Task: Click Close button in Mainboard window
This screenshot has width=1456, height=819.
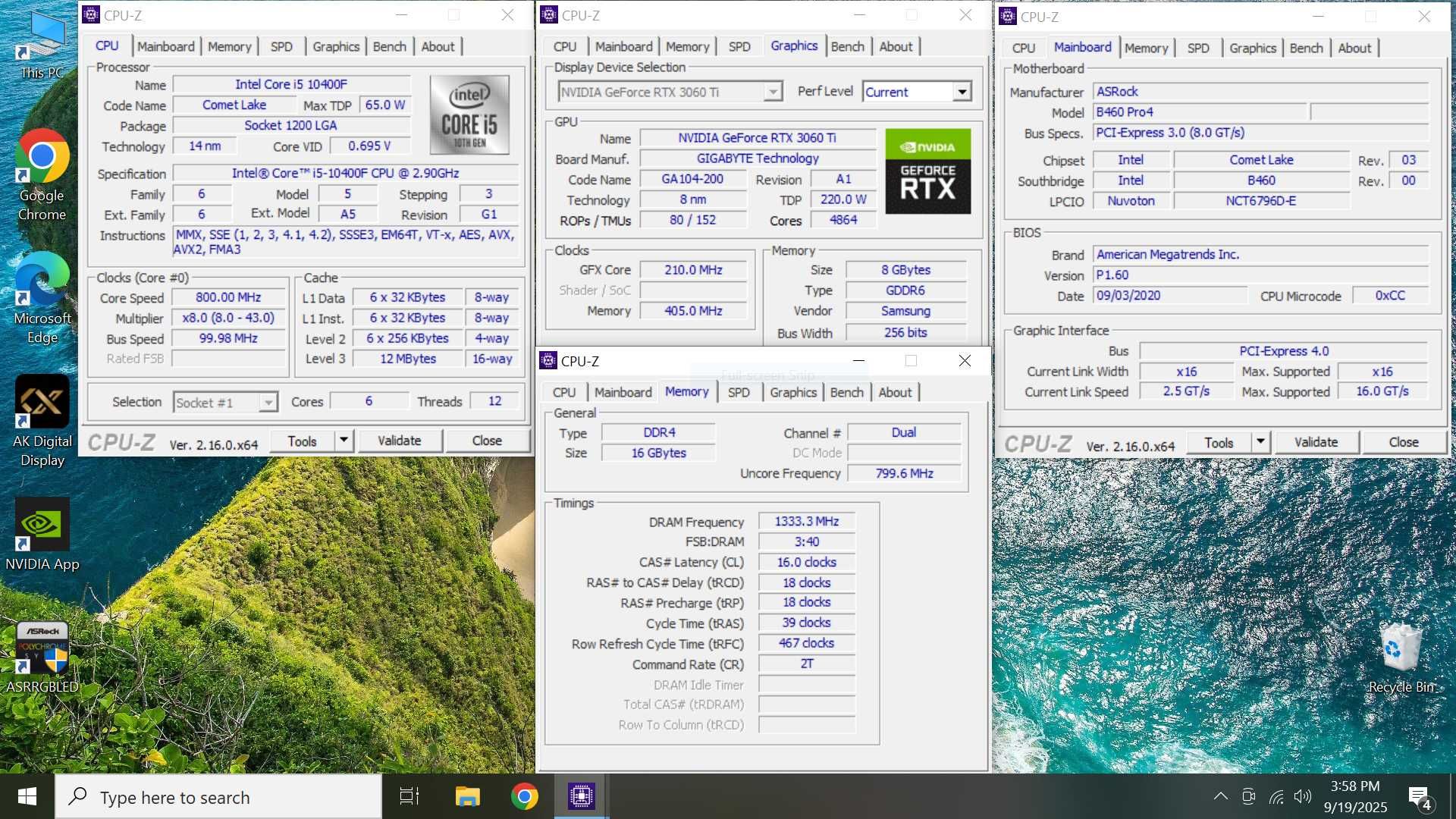Action: (1404, 442)
